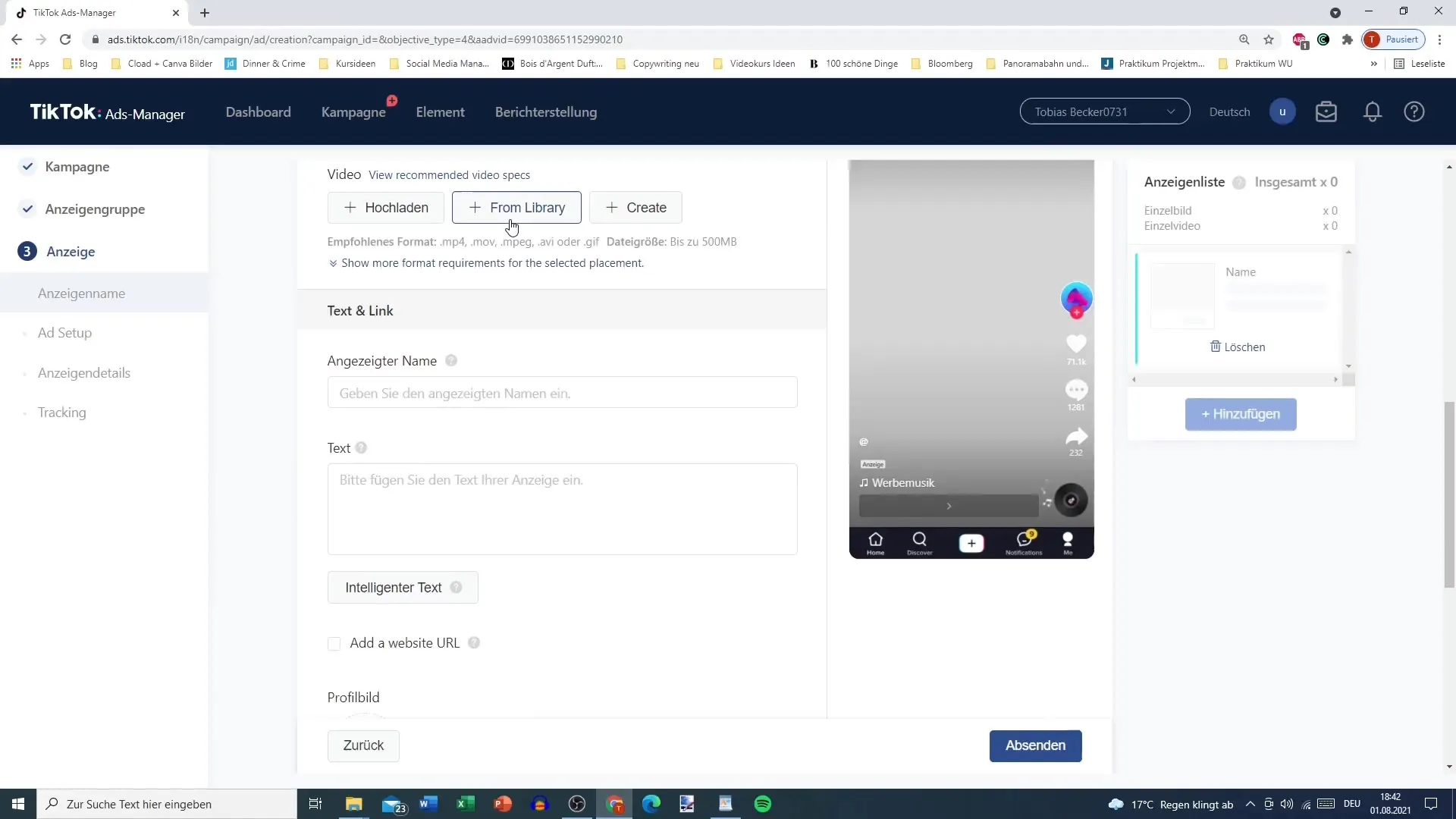
Task: Open the Kampagne tab
Action: coord(353,112)
